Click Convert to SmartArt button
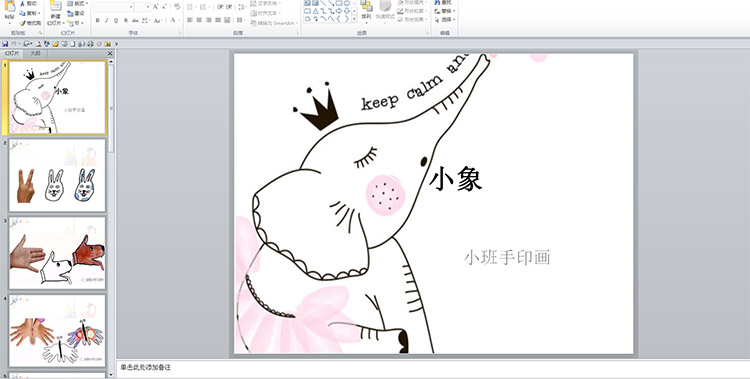 pyautogui.click(x=274, y=23)
